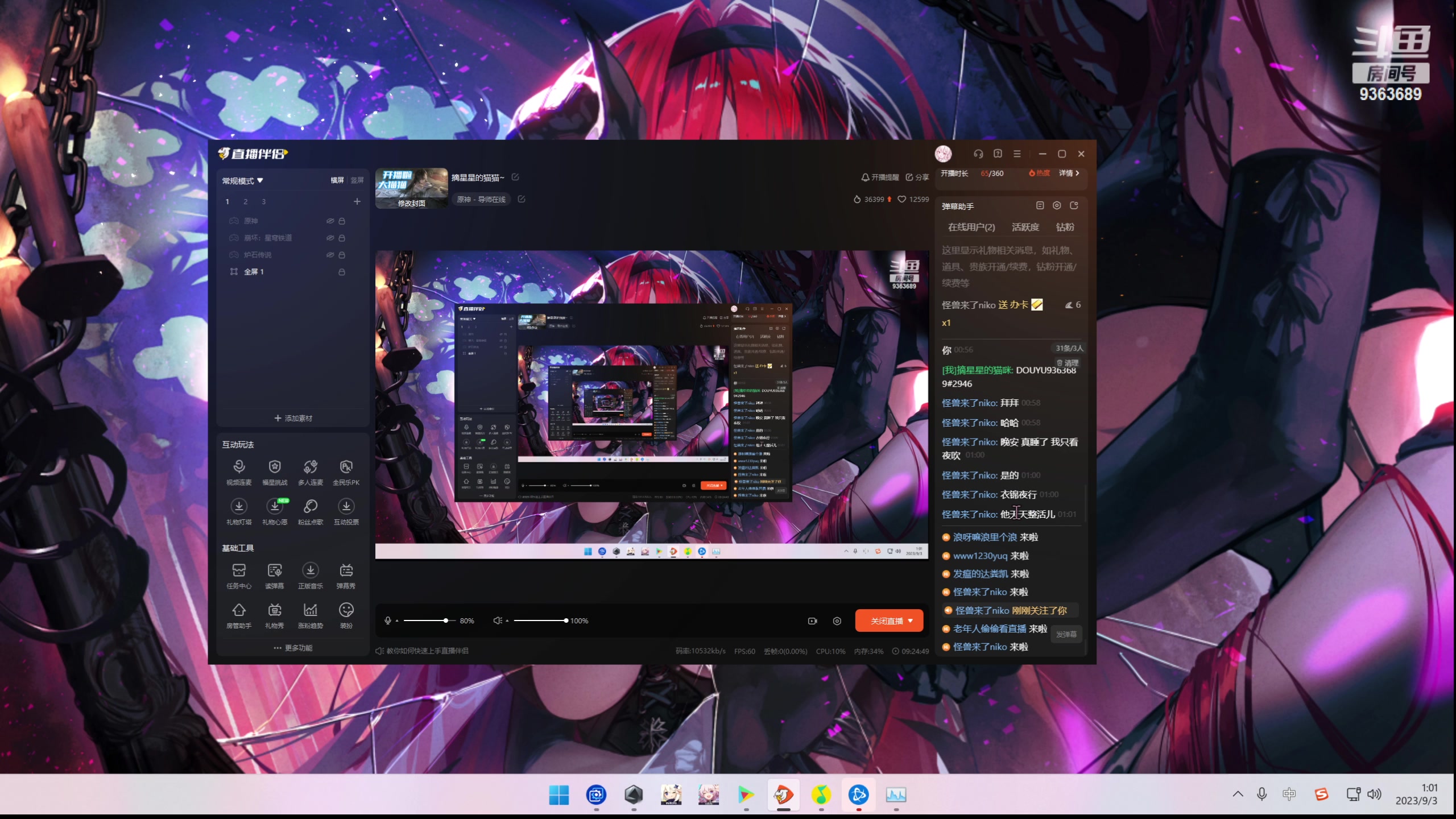Screen dimensions: 1456x819
Task: Toggle lock on 炉石传说 source
Action: (342, 255)
